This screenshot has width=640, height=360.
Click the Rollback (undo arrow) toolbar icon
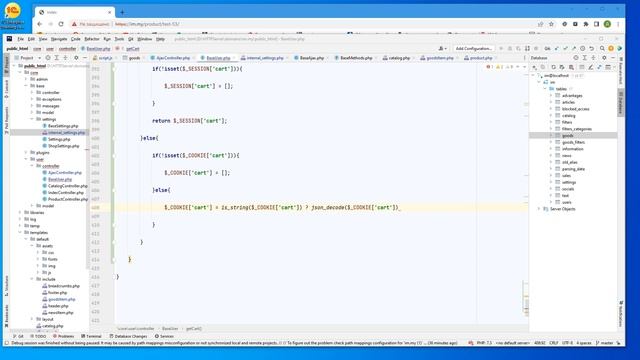pyautogui.click(x=591, y=49)
